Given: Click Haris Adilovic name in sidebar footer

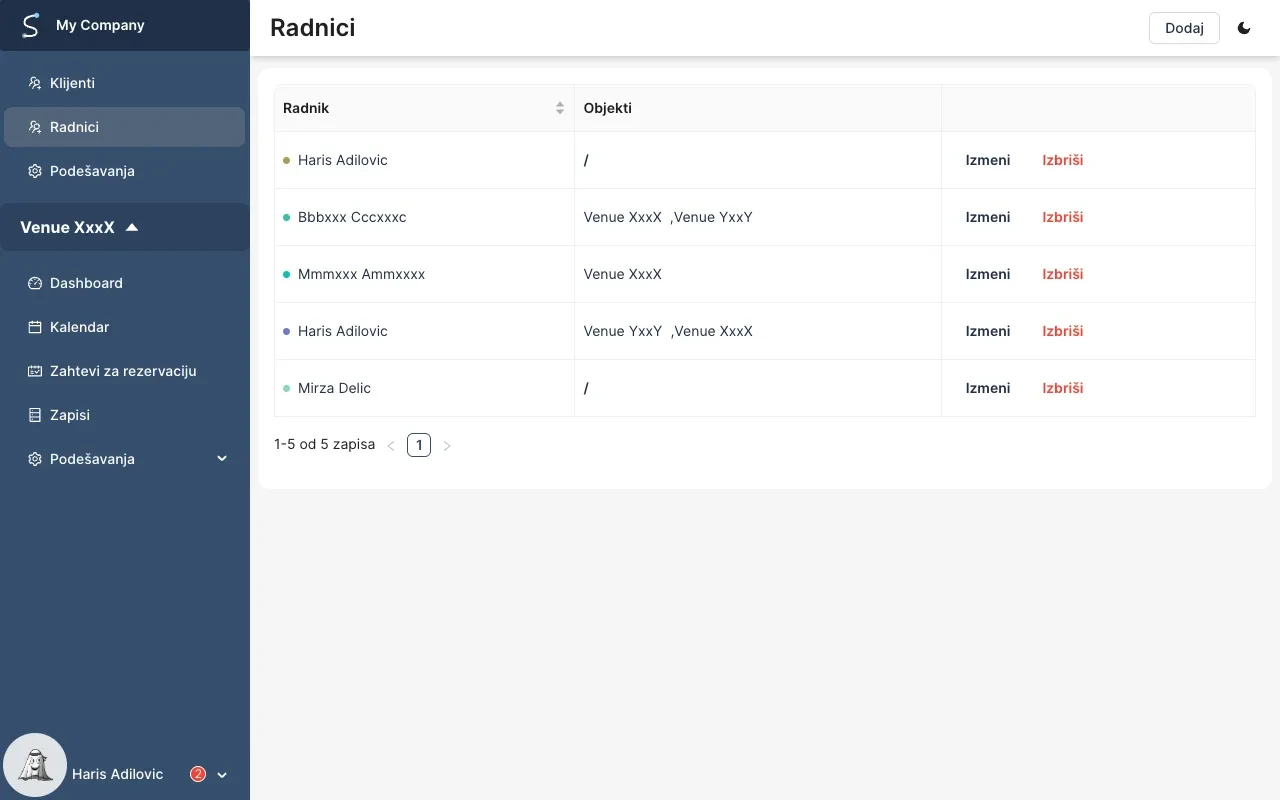Looking at the screenshot, I should click(117, 774).
